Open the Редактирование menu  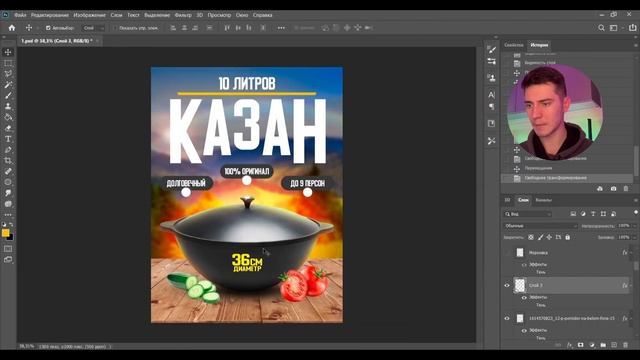click(x=50, y=15)
